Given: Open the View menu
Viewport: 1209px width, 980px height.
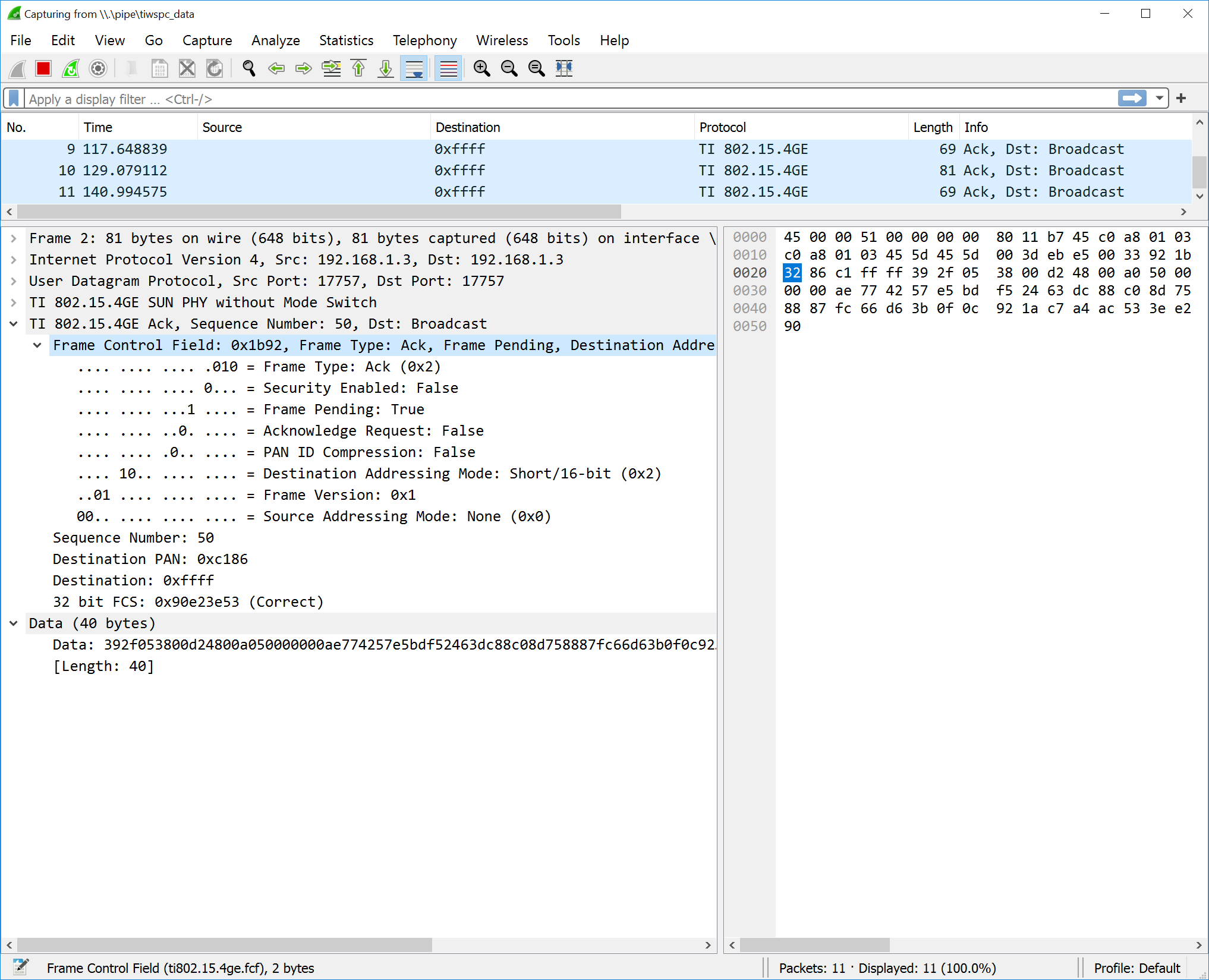Looking at the screenshot, I should point(110,40).
